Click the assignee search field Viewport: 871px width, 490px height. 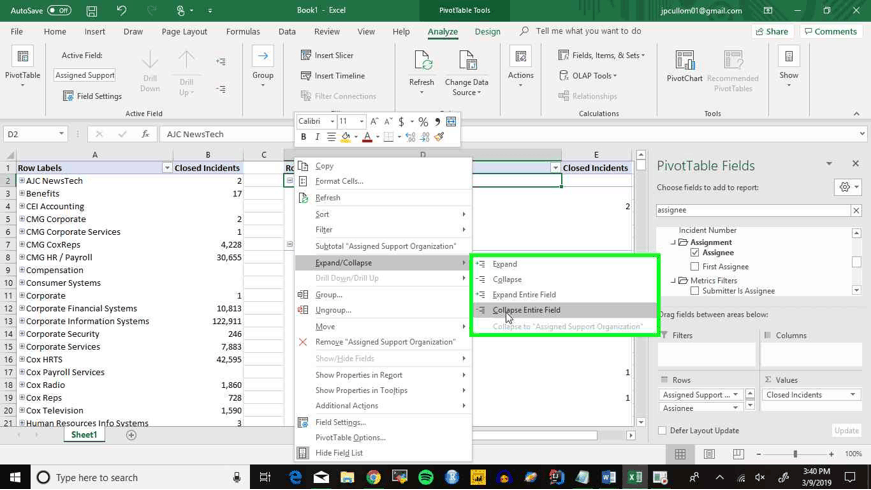[753, 210]
